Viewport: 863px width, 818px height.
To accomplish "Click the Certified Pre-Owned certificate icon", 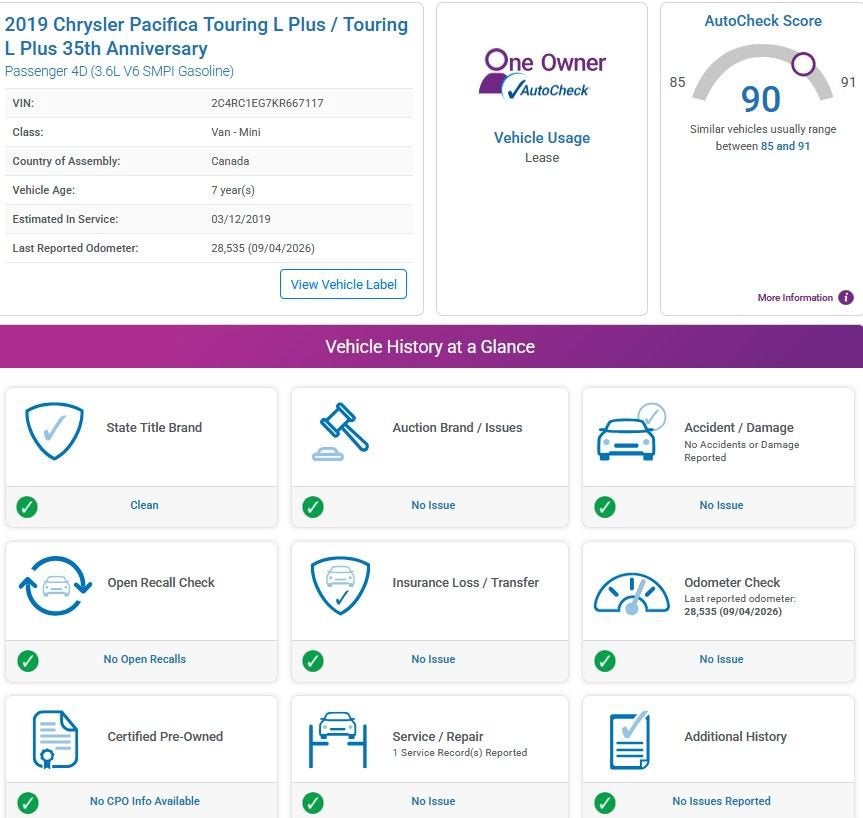I will click(x=55, y=739).
